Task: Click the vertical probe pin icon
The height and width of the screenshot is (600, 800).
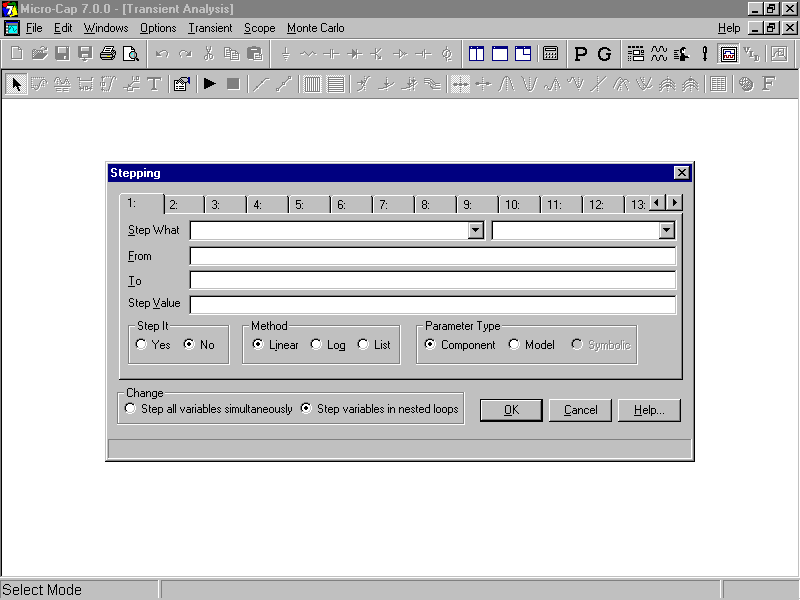Action: (705, 54)
